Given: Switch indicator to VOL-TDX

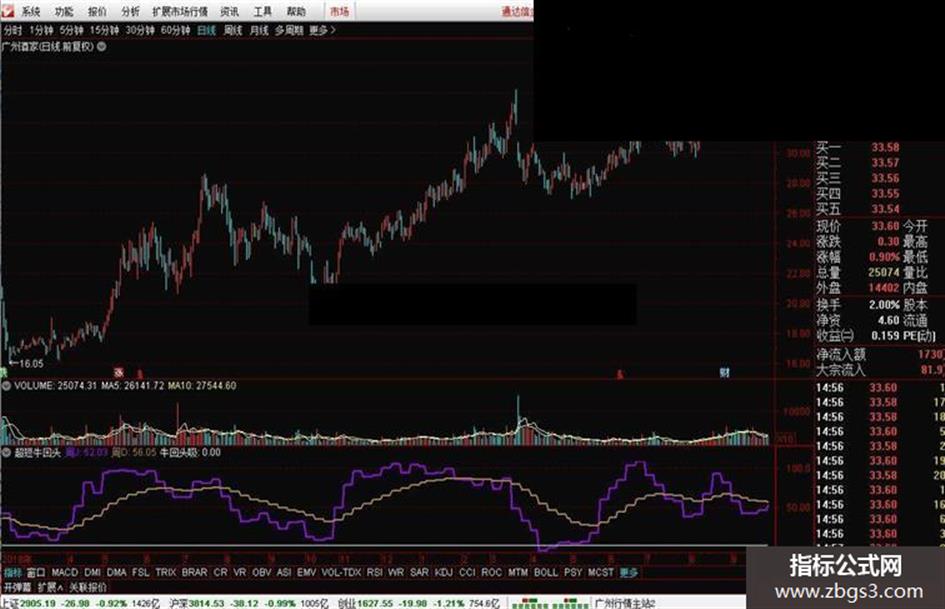Looking at the screenshot, I should click(x=342, y=573).
